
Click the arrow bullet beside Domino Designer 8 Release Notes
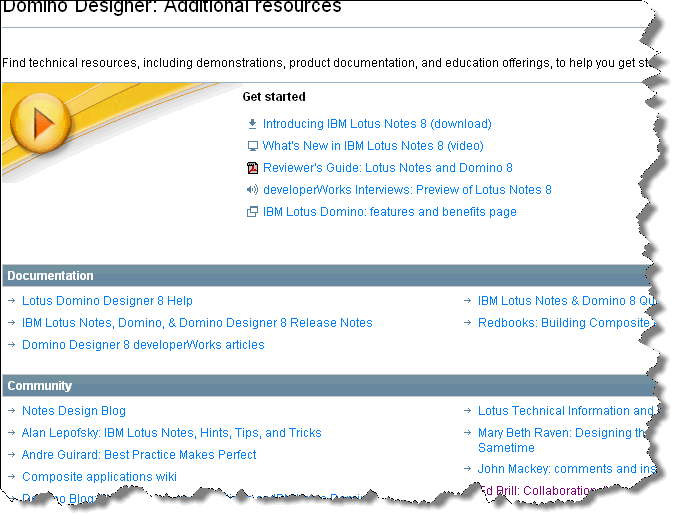(x=12, y=323)
